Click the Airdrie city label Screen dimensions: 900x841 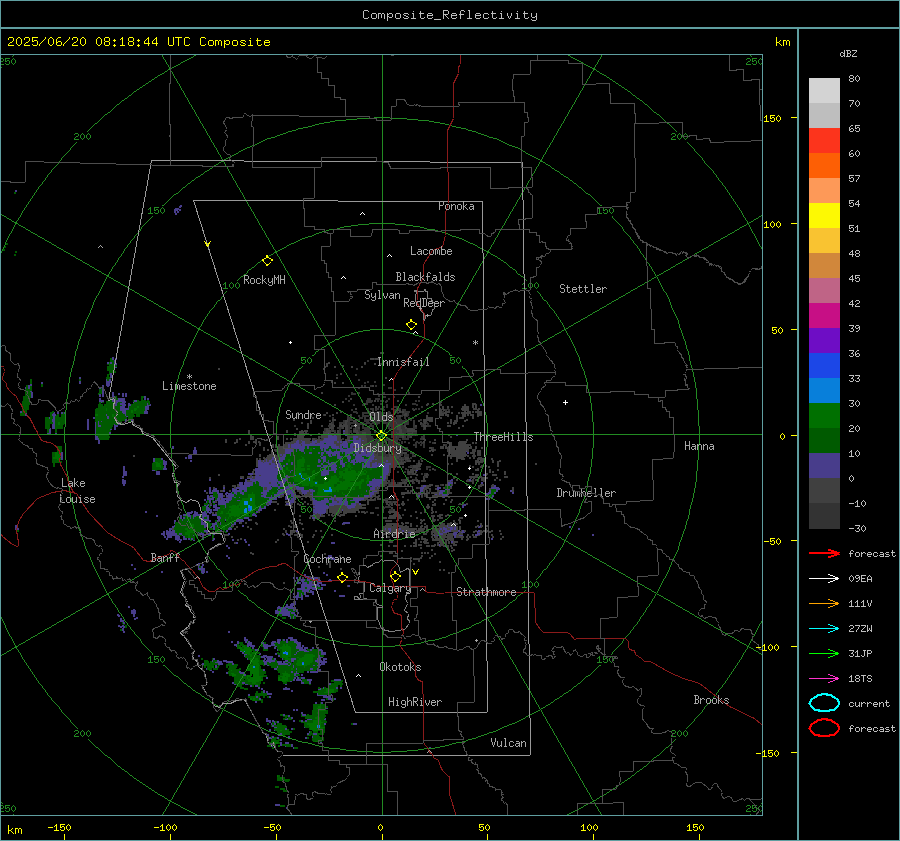point(394,534)
